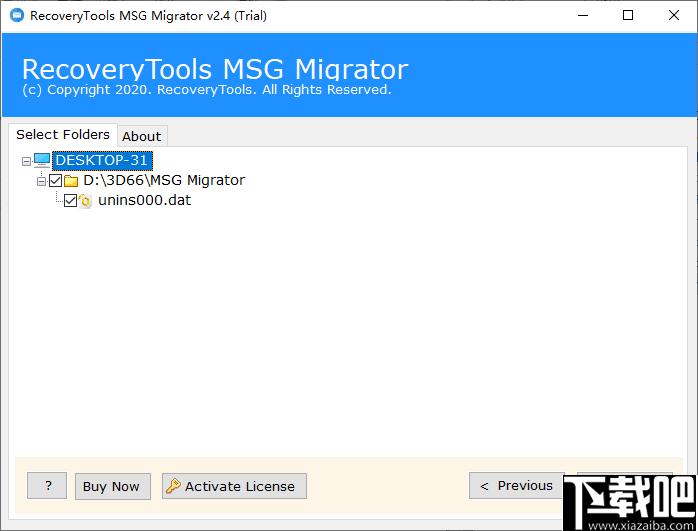This screenshot has width=698, height=531.
Task: Click the key icon on Activate License
Action: pyautogui.click(x=173, y=486)
